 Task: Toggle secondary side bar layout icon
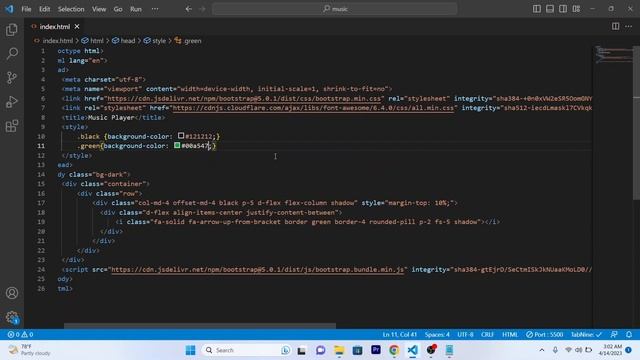563,9
